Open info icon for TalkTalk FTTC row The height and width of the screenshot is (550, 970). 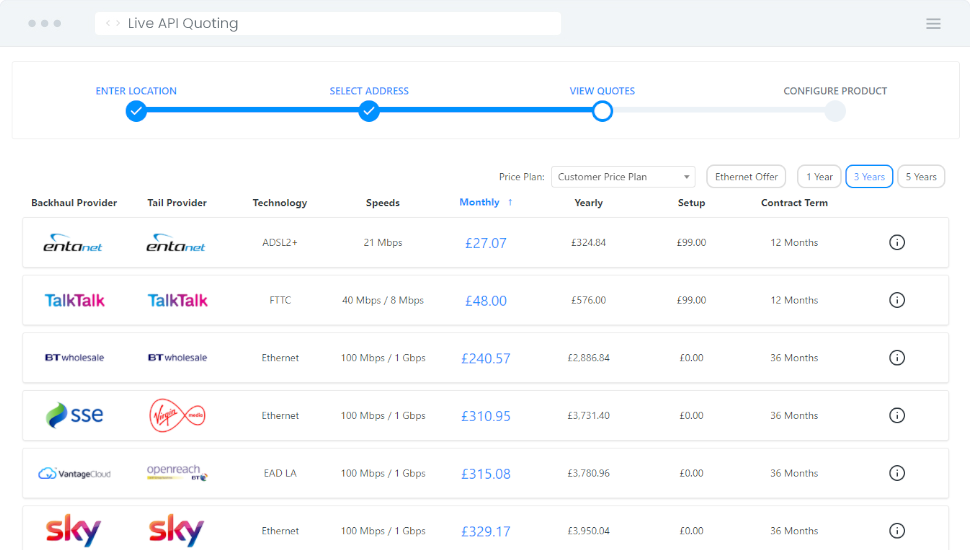(x=896, y=300)
